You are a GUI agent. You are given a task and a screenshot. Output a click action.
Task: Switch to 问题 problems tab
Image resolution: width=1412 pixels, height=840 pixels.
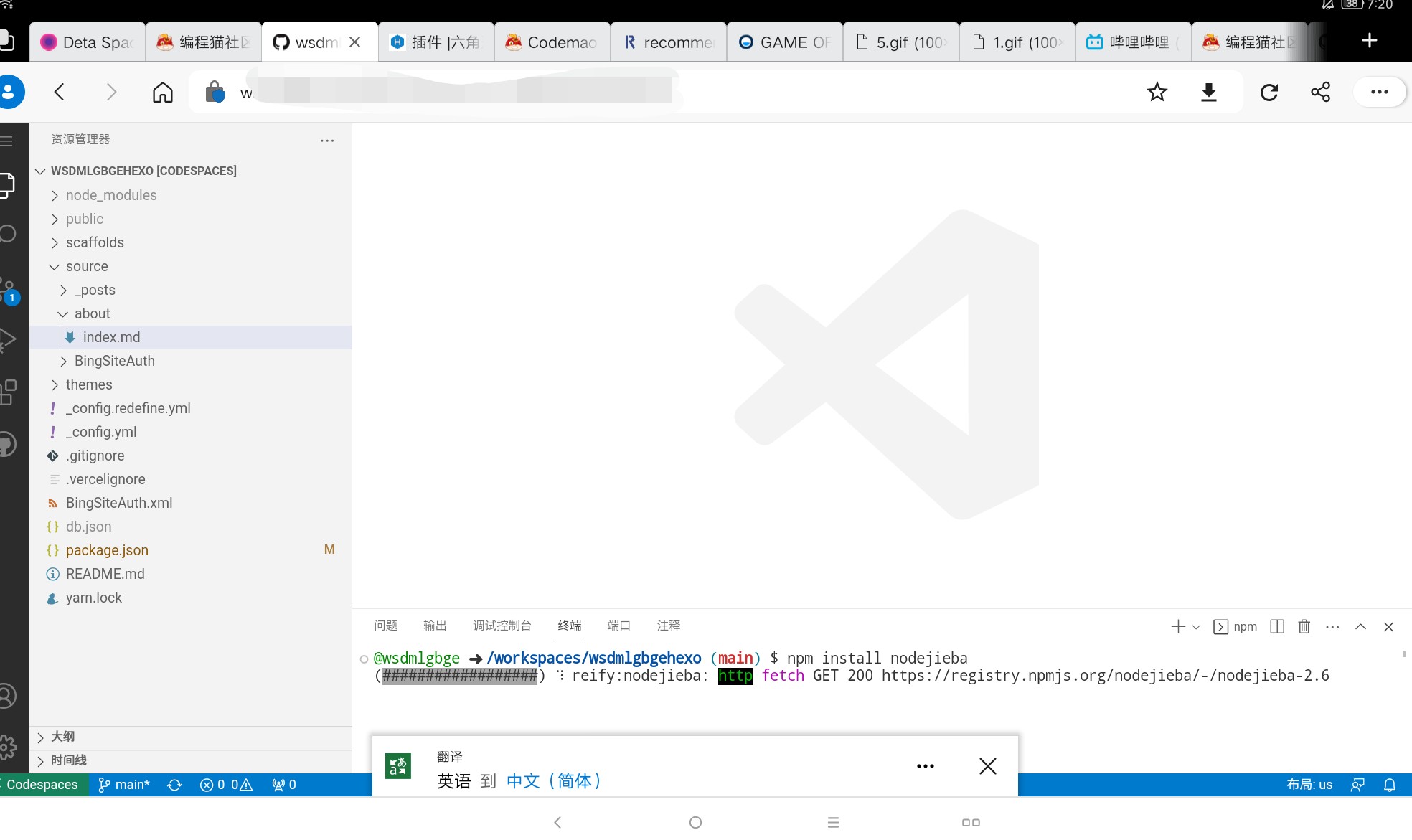[385, 626]
